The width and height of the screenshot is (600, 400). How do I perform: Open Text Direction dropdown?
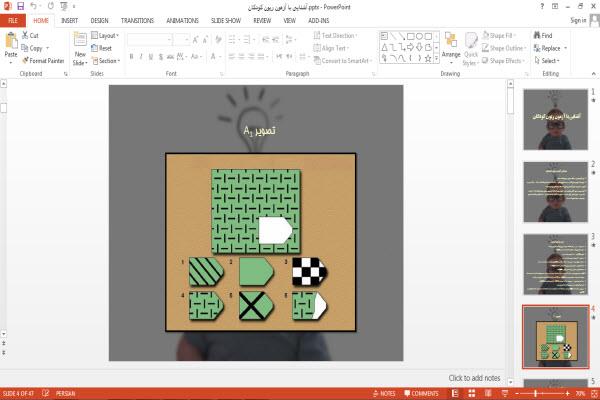coord(335,36)
